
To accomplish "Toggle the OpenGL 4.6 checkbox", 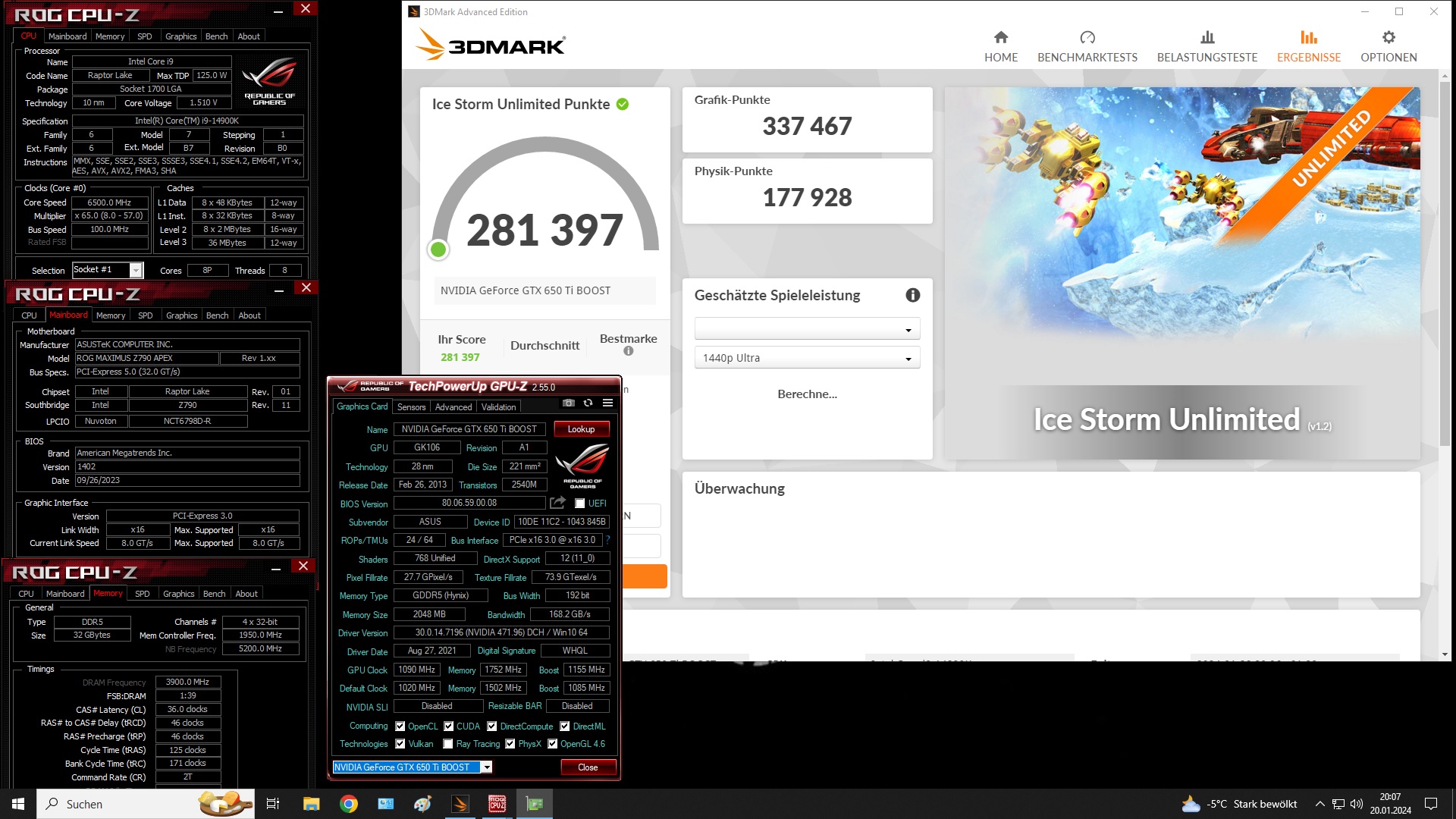I will pos(553,744).
